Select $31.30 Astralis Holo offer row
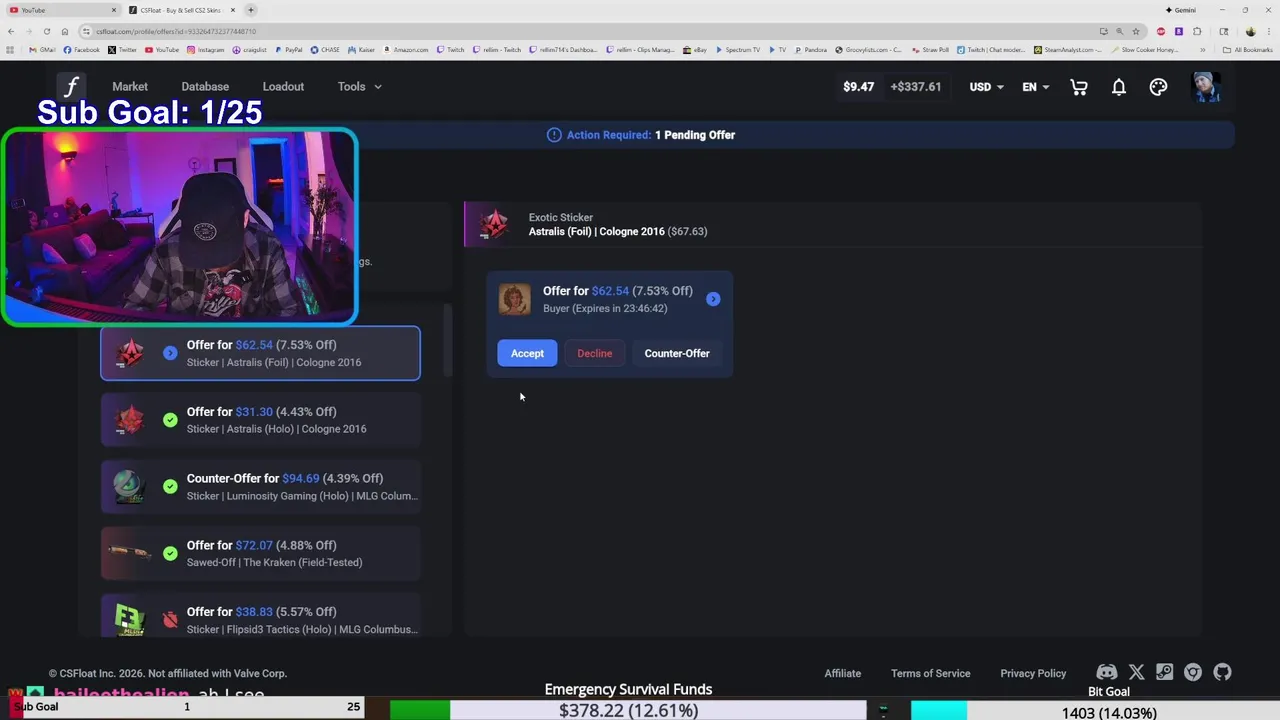Viewport: 1280px width, 720px height. (260, 420)
